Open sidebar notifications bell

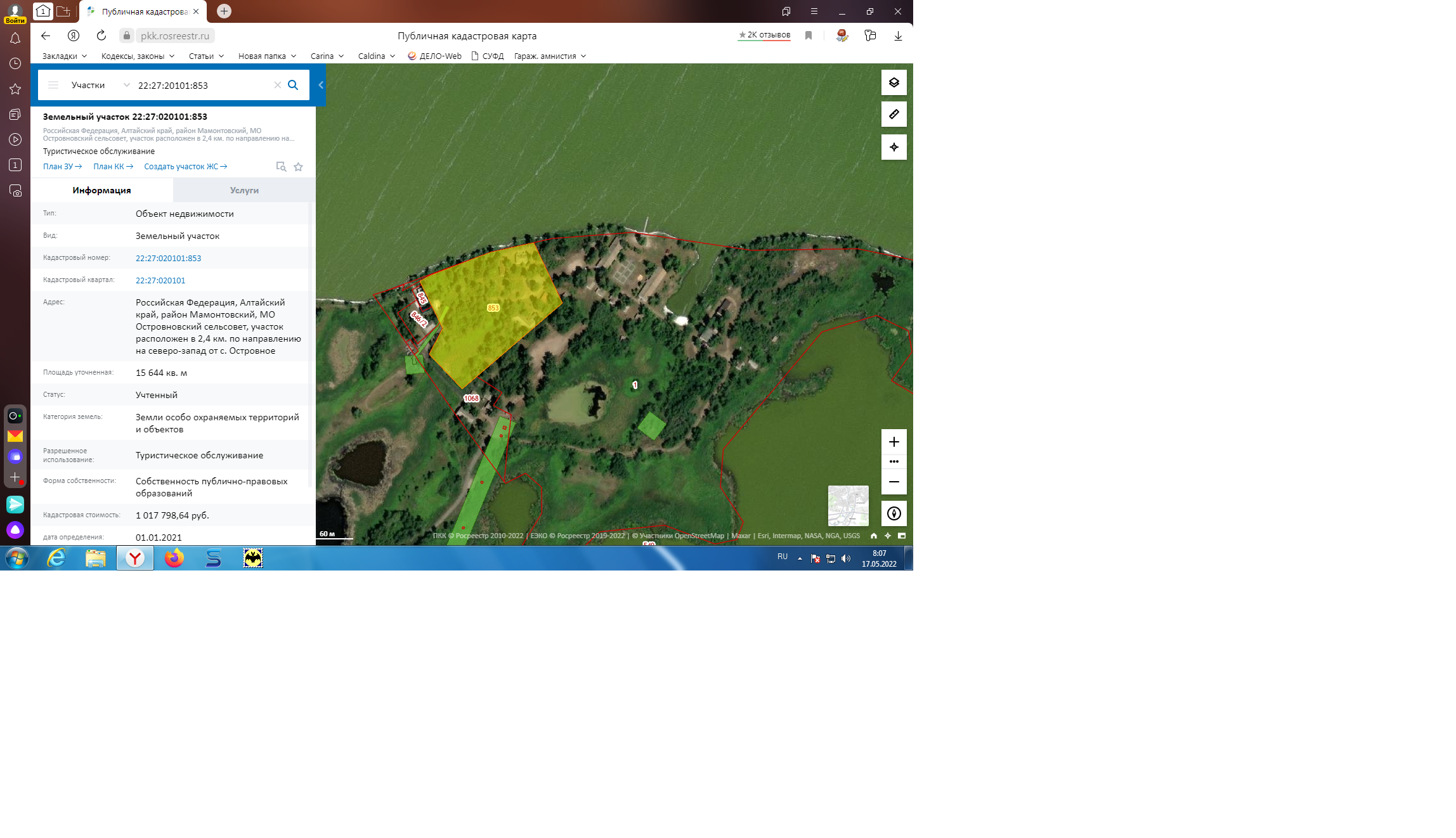click(15, 38)
